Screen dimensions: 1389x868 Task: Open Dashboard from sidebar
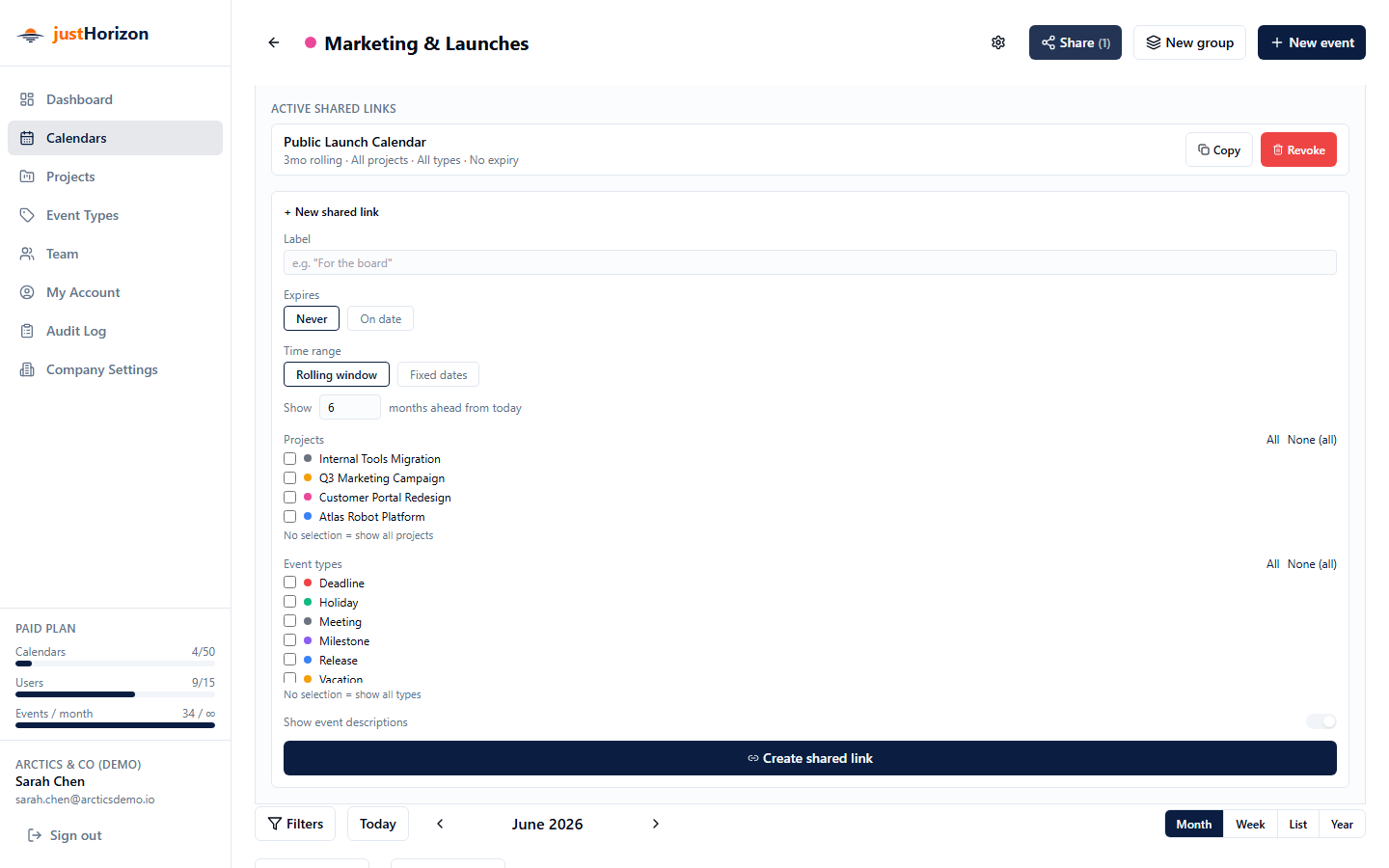tap(115, 99)
